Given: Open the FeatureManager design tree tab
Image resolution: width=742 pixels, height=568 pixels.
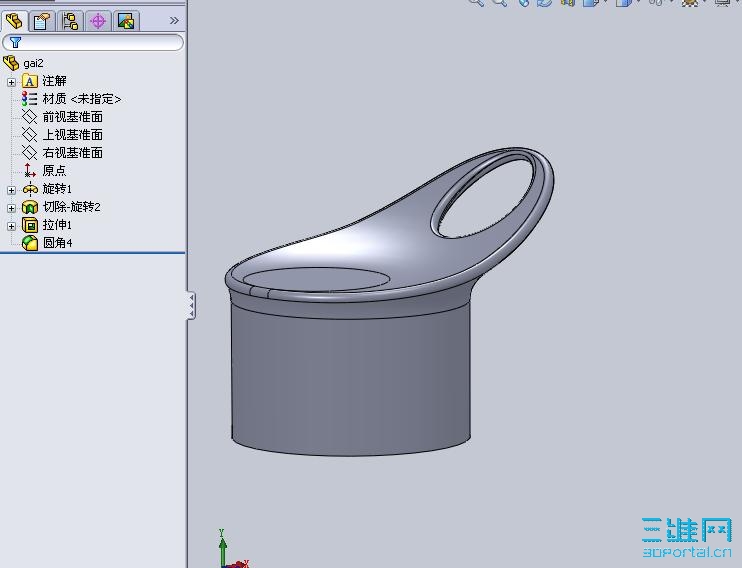Looking at the screenshot, I should (x=14, y=21).
